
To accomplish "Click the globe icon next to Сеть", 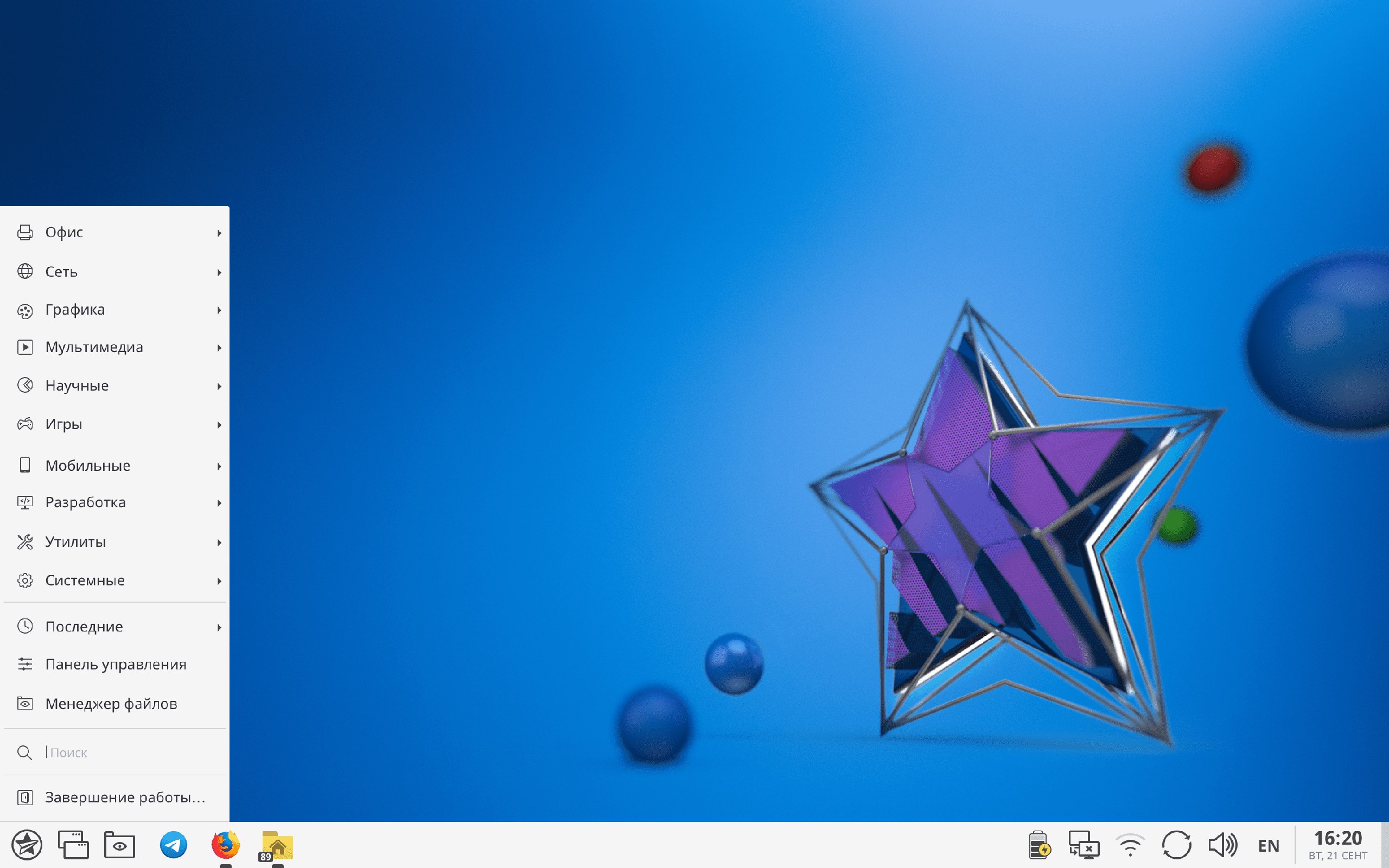I will point(24,271).
